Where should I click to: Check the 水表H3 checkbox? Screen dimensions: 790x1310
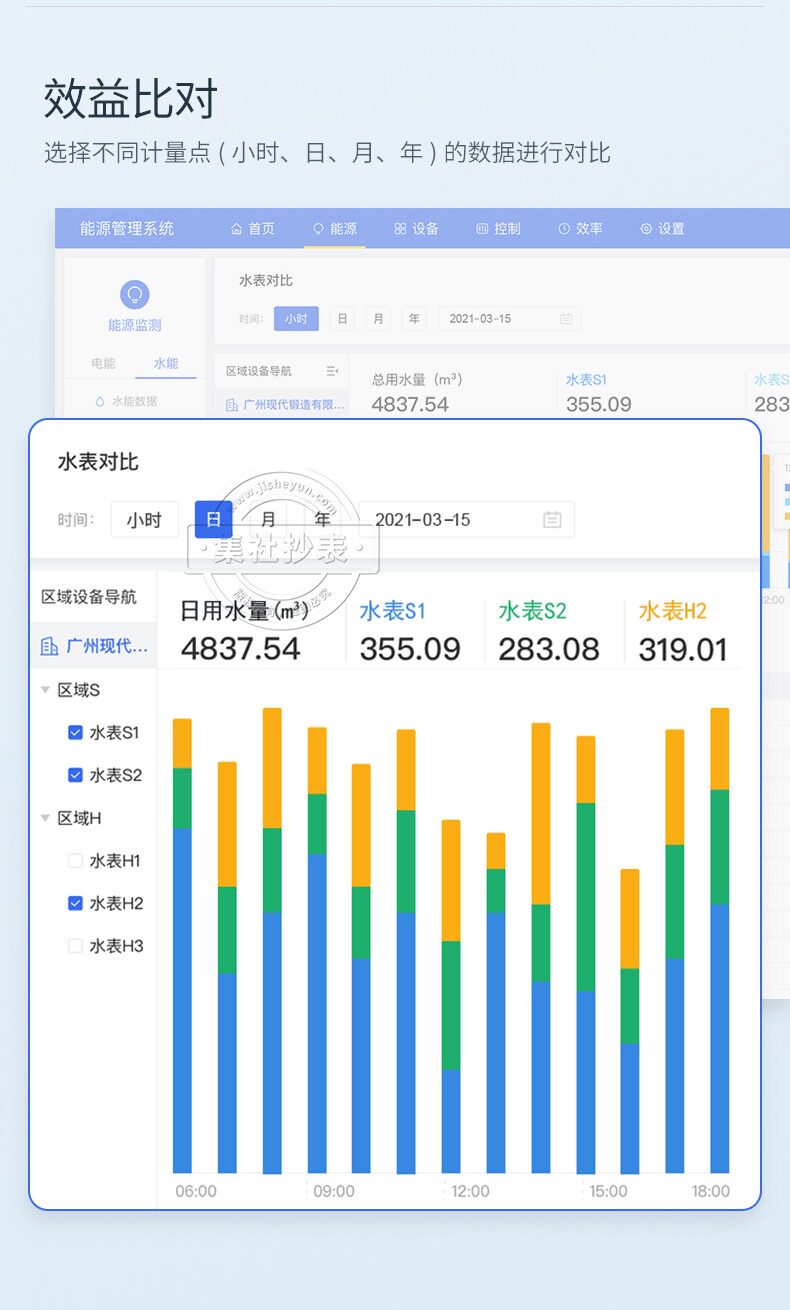tap(75, 946)
